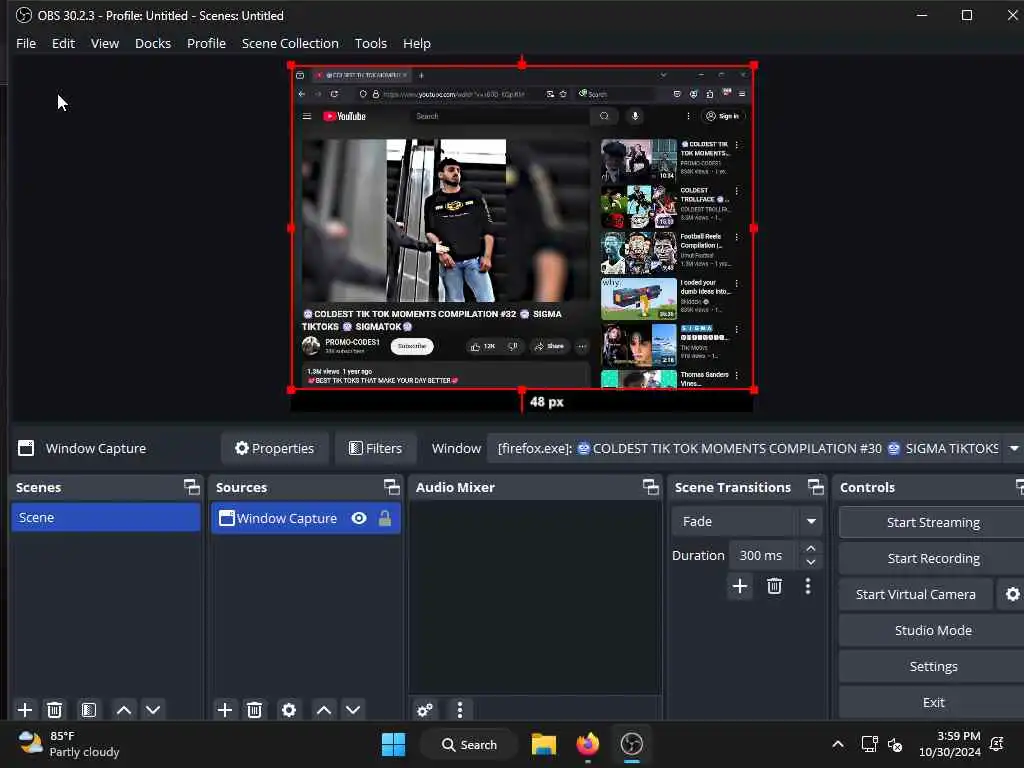Move scene up arrow in Scenes dock
The image size is (1024, 768).
(123, 710)
